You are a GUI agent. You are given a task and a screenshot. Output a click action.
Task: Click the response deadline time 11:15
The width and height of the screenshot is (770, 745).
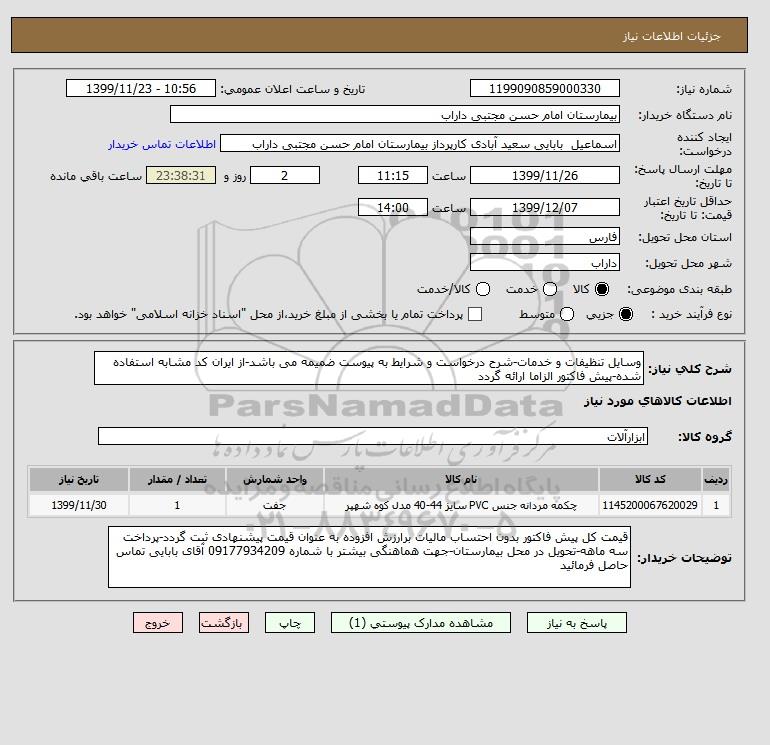pos(393,175)
